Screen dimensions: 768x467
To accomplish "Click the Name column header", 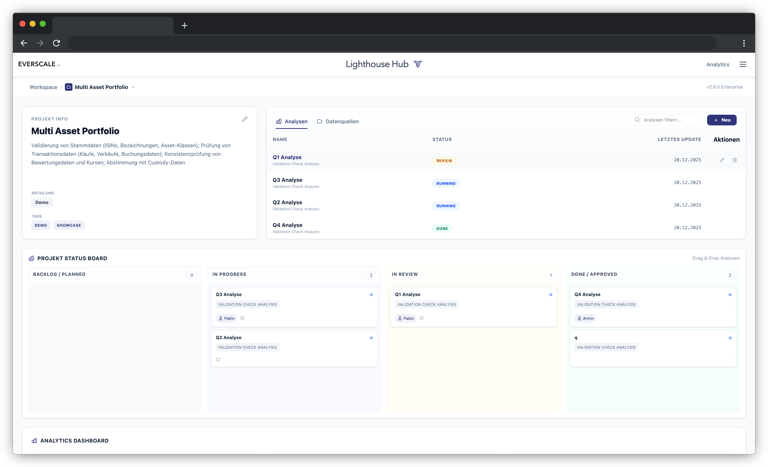I will [280, 140].
